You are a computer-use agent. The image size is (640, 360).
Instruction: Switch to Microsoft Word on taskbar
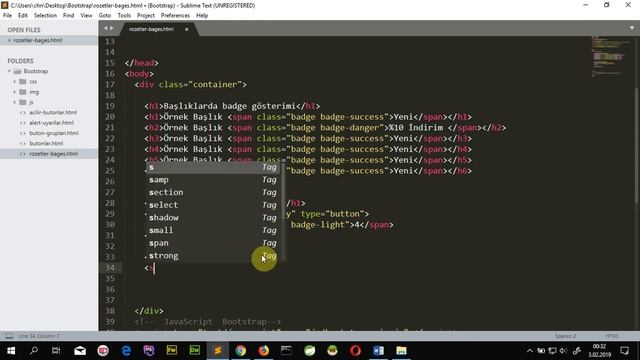[378, 351]
